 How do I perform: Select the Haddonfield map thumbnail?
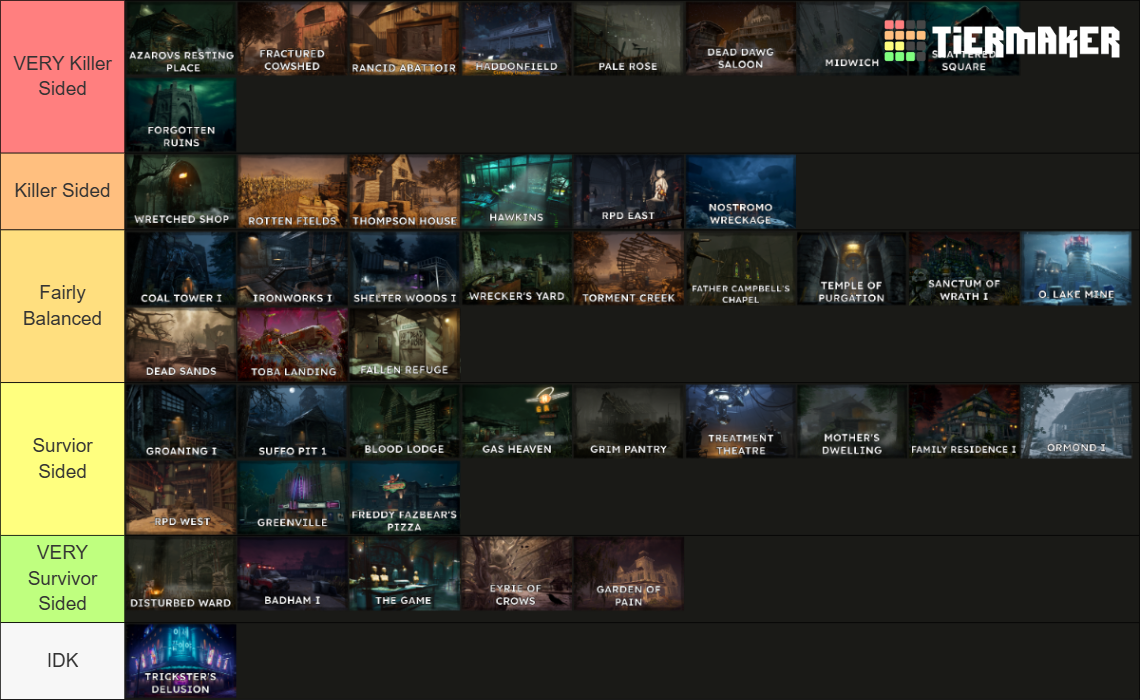click(x=516, y=38)
